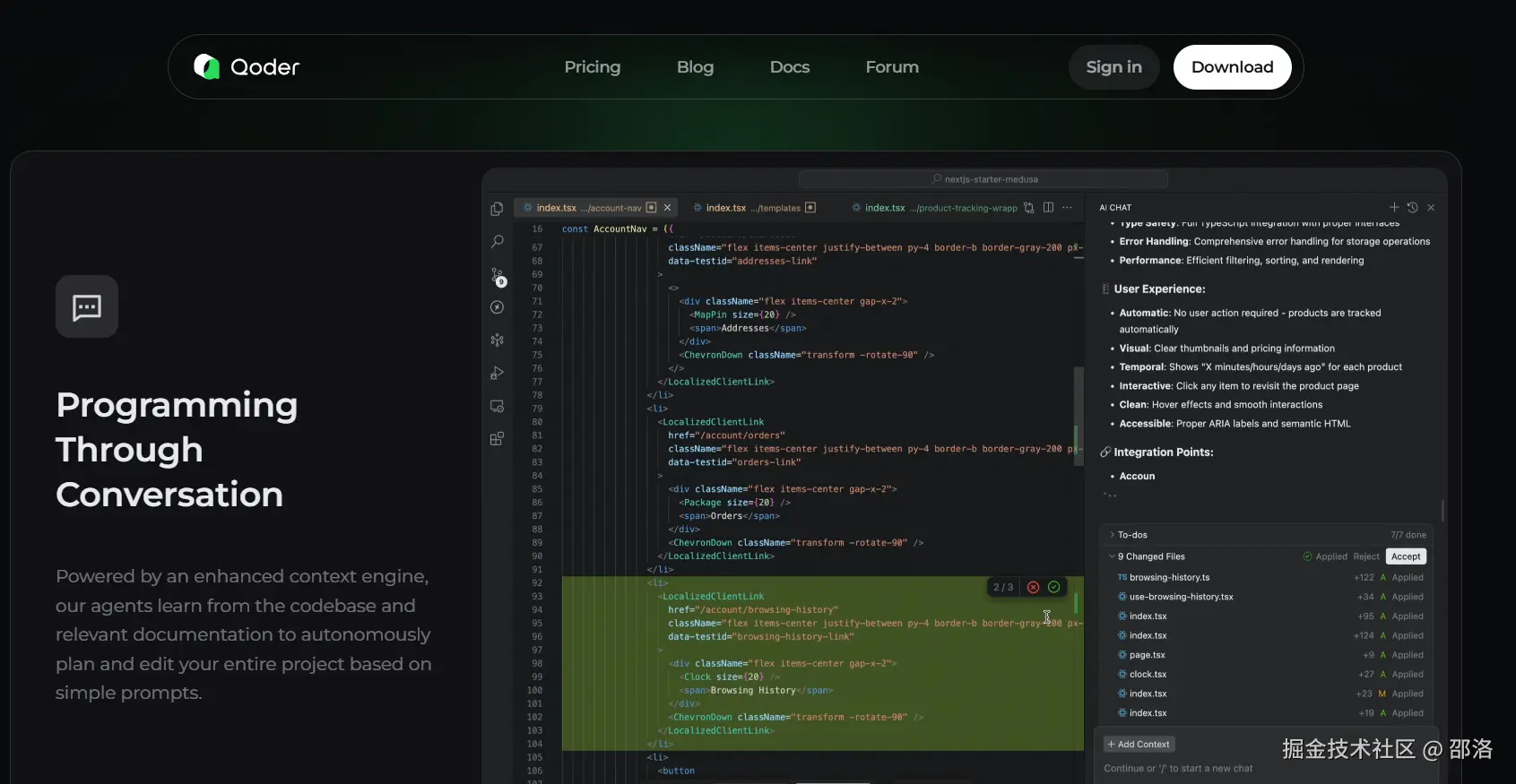Open Forum in the navigation bar

(x=892, y=67)
